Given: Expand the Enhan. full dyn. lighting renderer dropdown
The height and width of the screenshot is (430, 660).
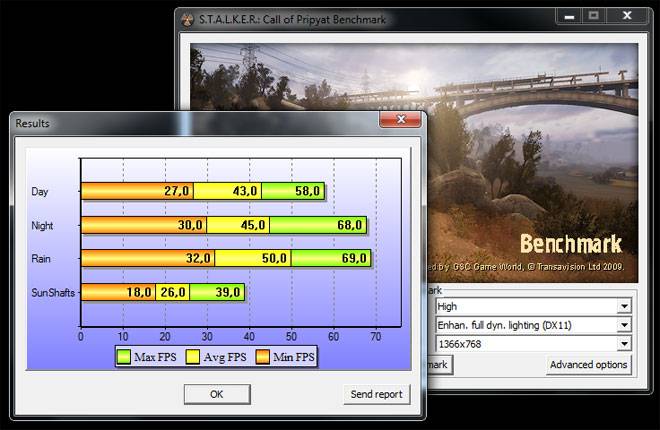Looking at the screenshot, I should click(x=624, y=325).
